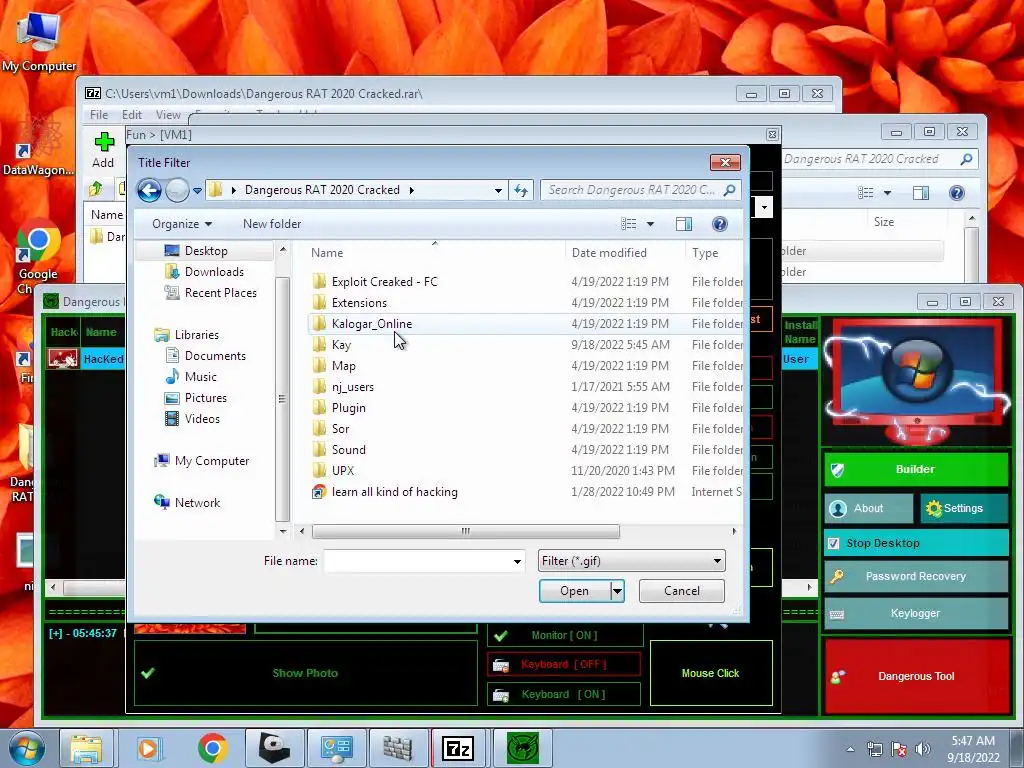This screenshot has height=768, width=1024.
Task: Click Keyboard [ OFF ] option
Action: 564,664
